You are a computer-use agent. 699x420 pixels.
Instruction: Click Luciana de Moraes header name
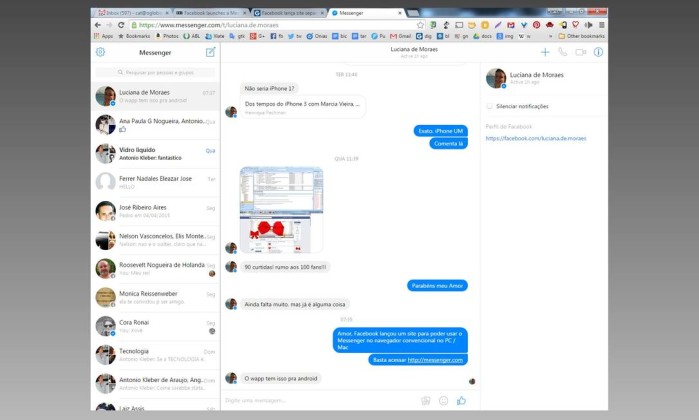click(414, 49)
